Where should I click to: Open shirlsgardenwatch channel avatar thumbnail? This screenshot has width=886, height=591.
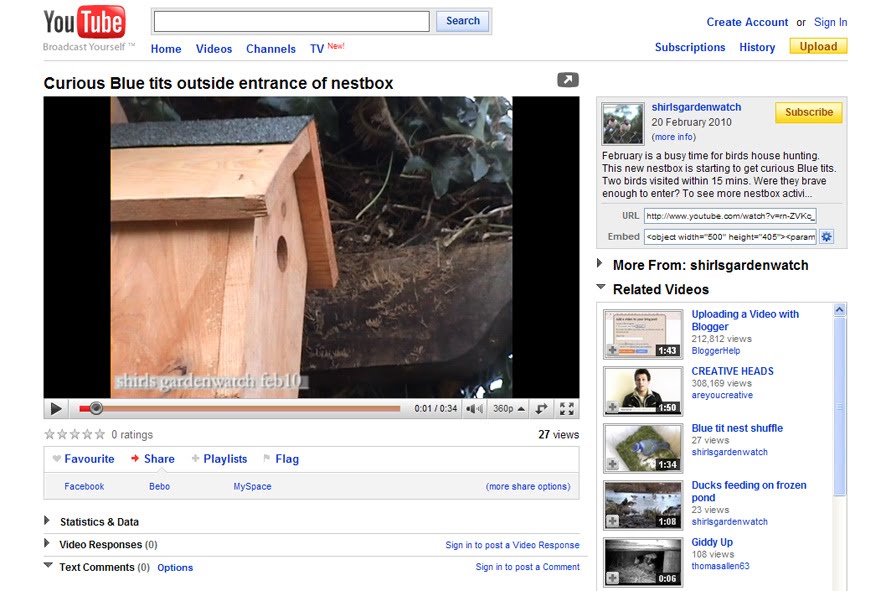[623, 124]
